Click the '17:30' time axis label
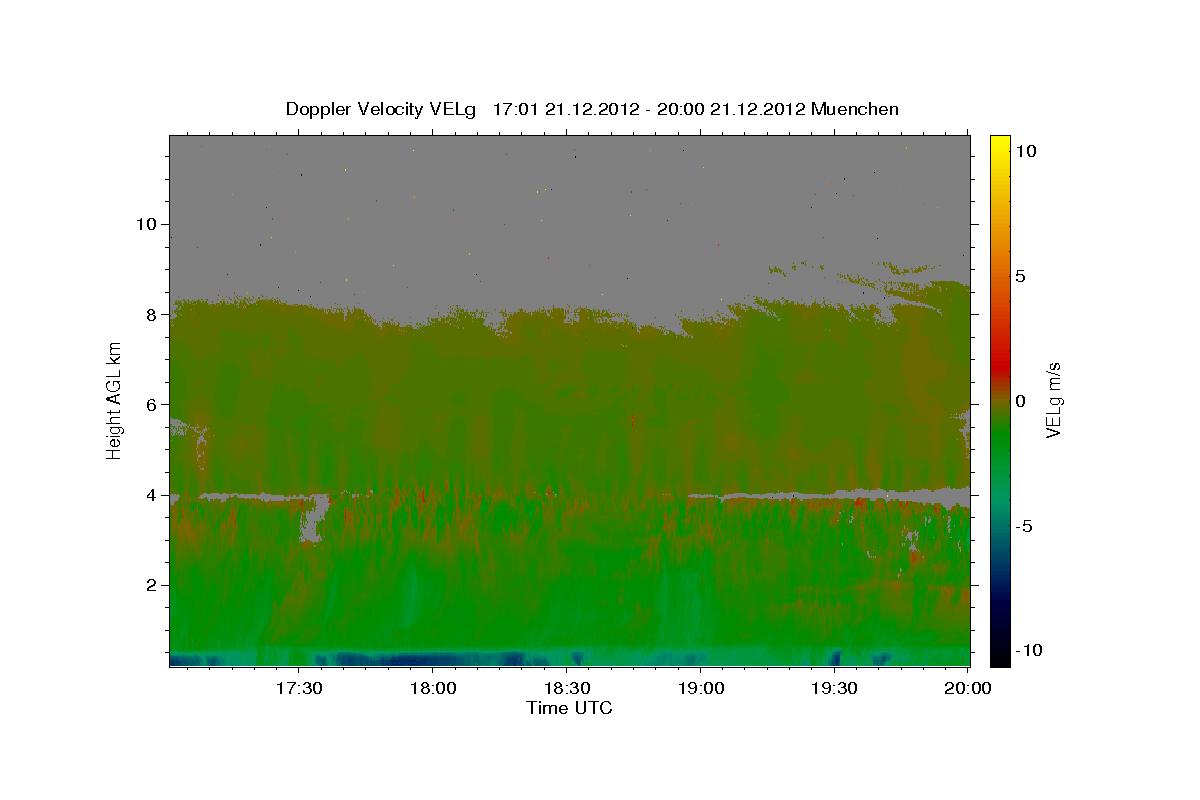This screenshot has width=1200, height=800. coord(299,689)
